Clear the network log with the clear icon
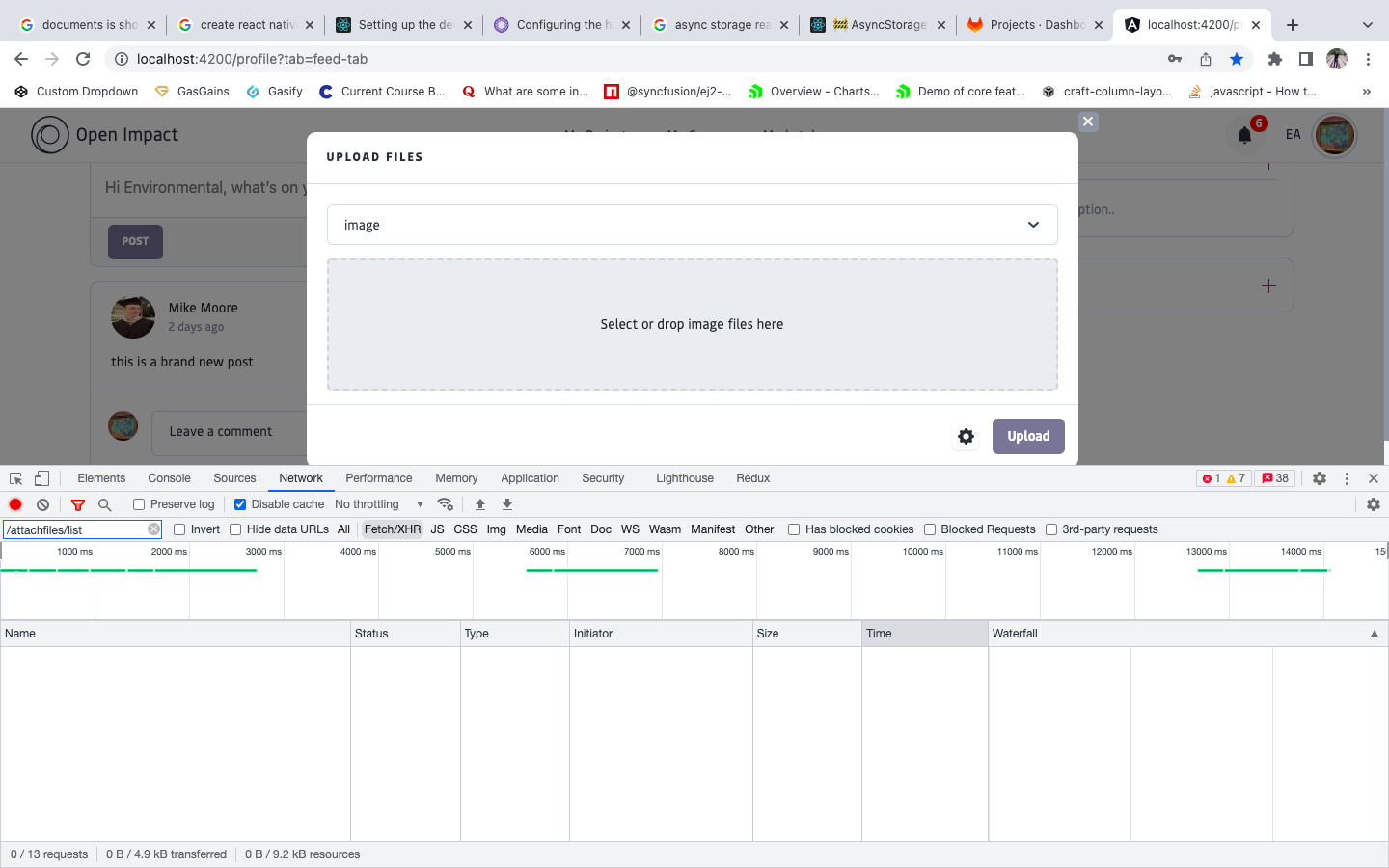 click(42, 504)
